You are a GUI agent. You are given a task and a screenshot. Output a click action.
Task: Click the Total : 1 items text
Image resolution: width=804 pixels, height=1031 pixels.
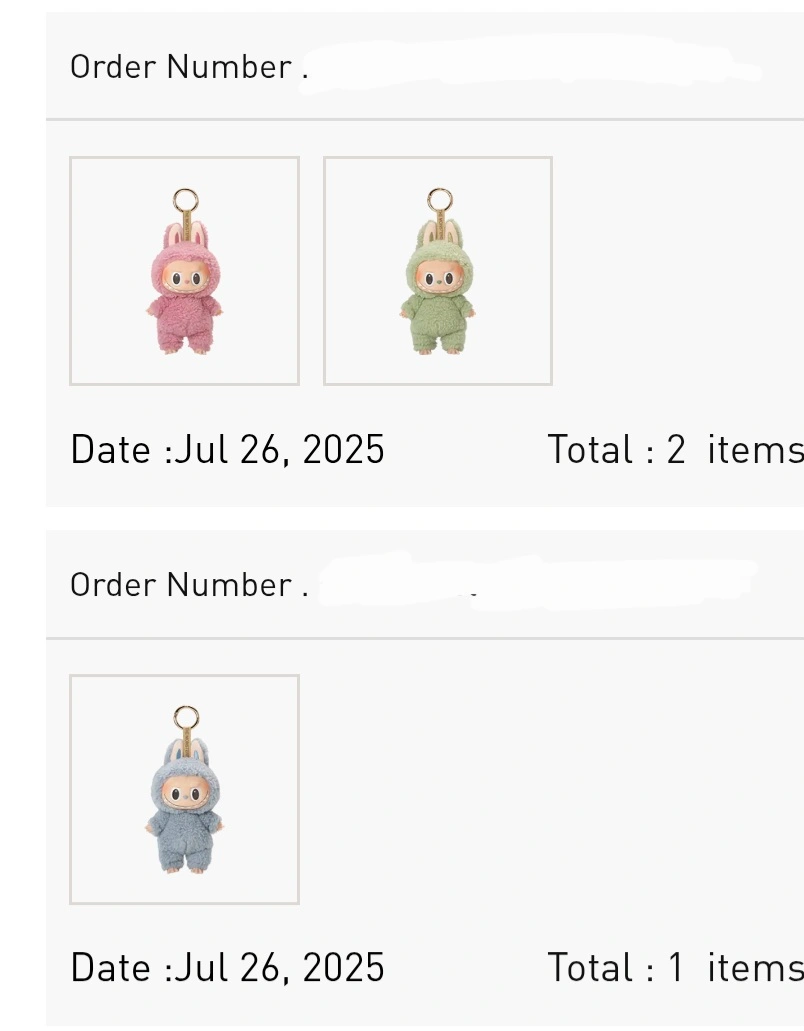click(x=676, y=967)
